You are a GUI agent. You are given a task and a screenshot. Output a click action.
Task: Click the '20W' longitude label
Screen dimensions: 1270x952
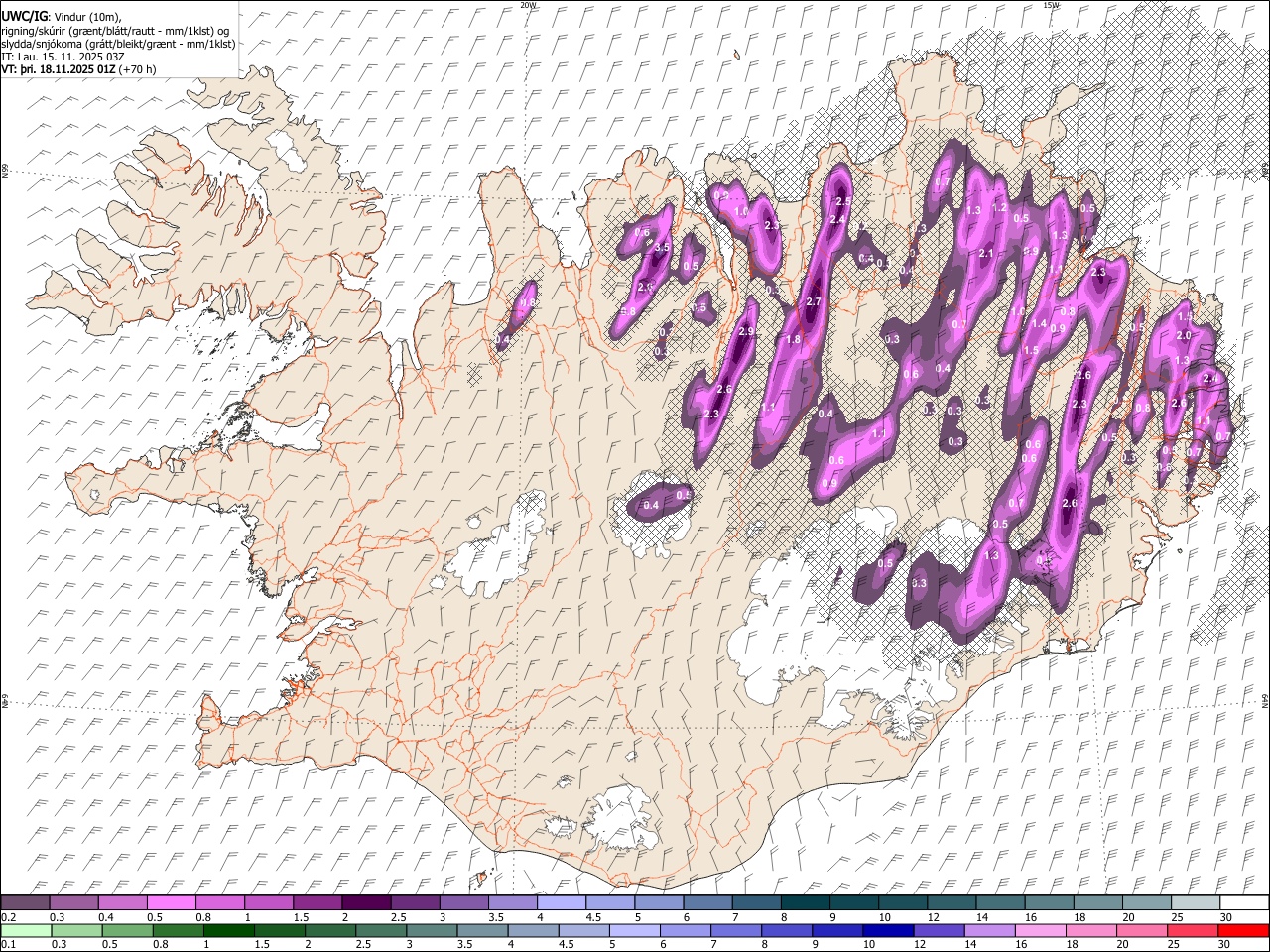click(528, 5)
